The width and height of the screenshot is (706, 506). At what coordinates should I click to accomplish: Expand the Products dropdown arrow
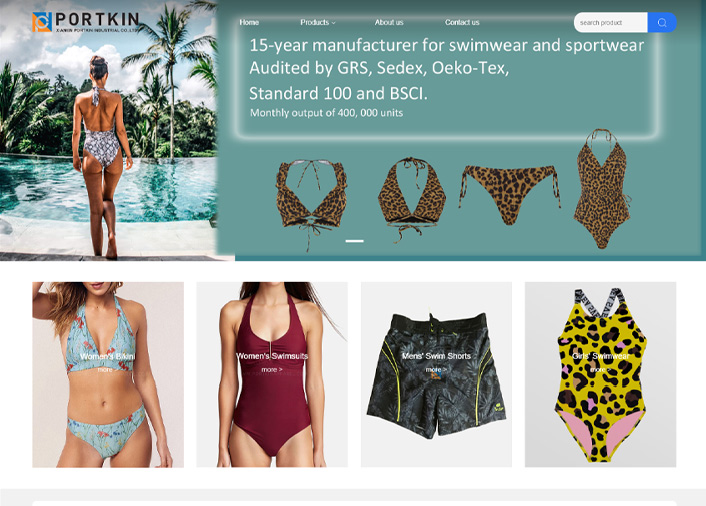coord(334,23)
